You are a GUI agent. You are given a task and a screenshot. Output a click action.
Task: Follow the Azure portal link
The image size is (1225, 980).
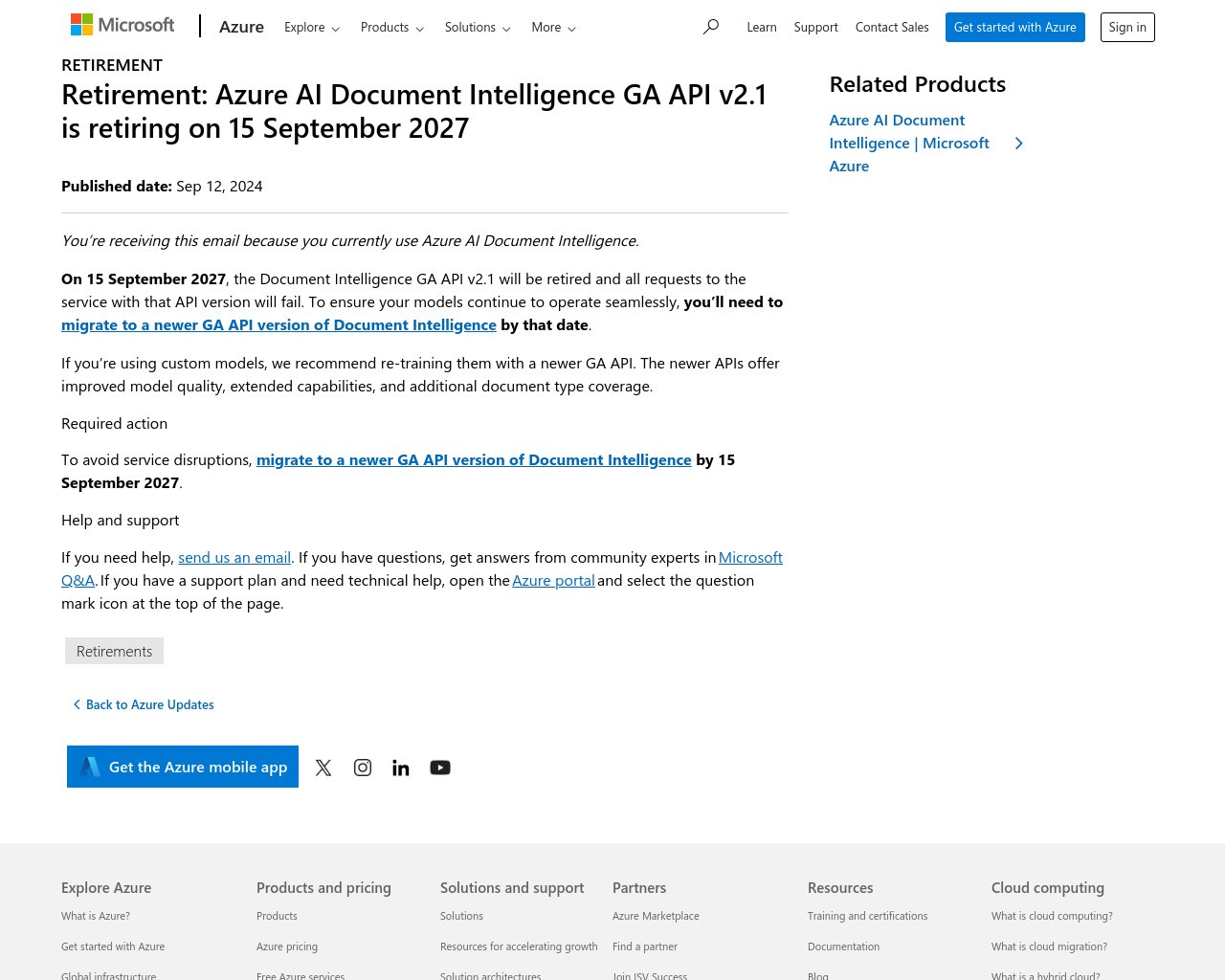553,579
